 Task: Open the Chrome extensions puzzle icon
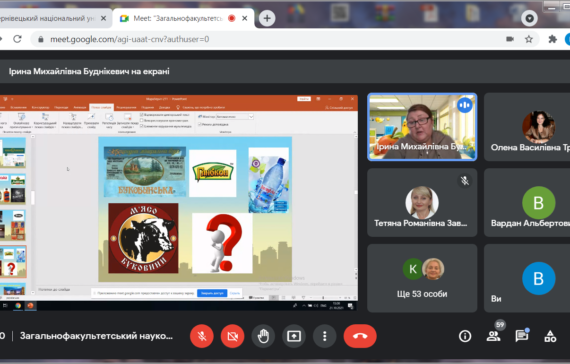tap(553, 39)
